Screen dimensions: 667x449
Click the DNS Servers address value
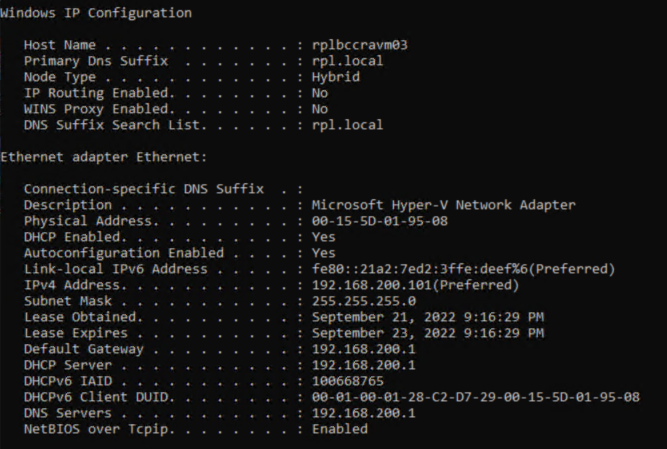[364, 414]
